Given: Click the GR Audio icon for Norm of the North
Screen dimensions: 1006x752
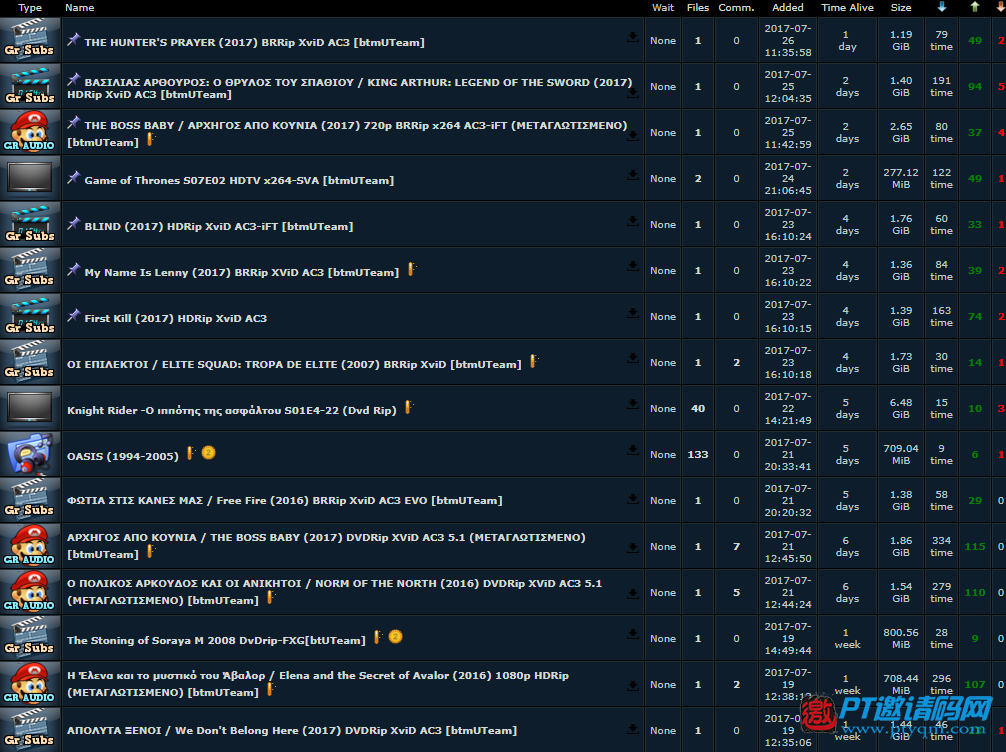Looking at the screenshot, I should pyautogui.click(x=30, y=592).
